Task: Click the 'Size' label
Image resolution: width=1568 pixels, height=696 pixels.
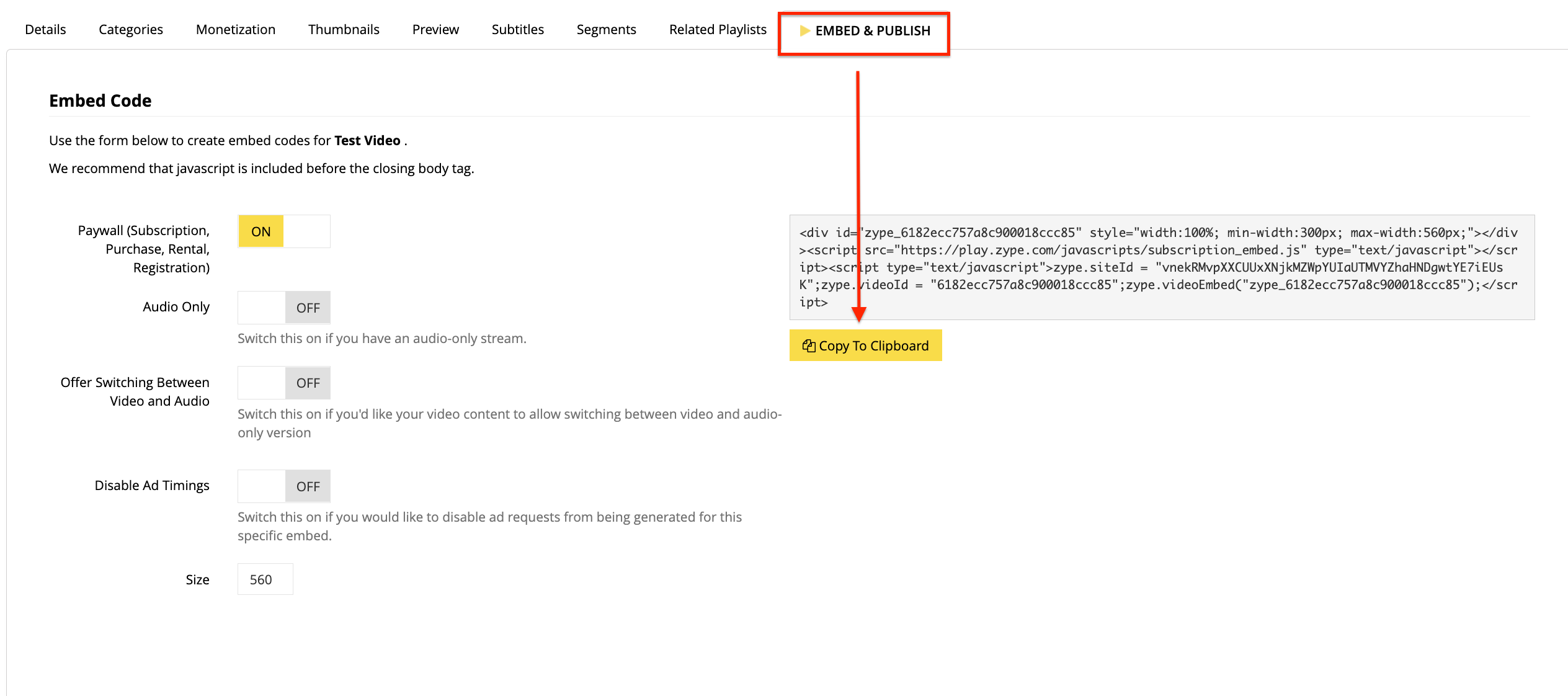Action: (x=197, y=579)
